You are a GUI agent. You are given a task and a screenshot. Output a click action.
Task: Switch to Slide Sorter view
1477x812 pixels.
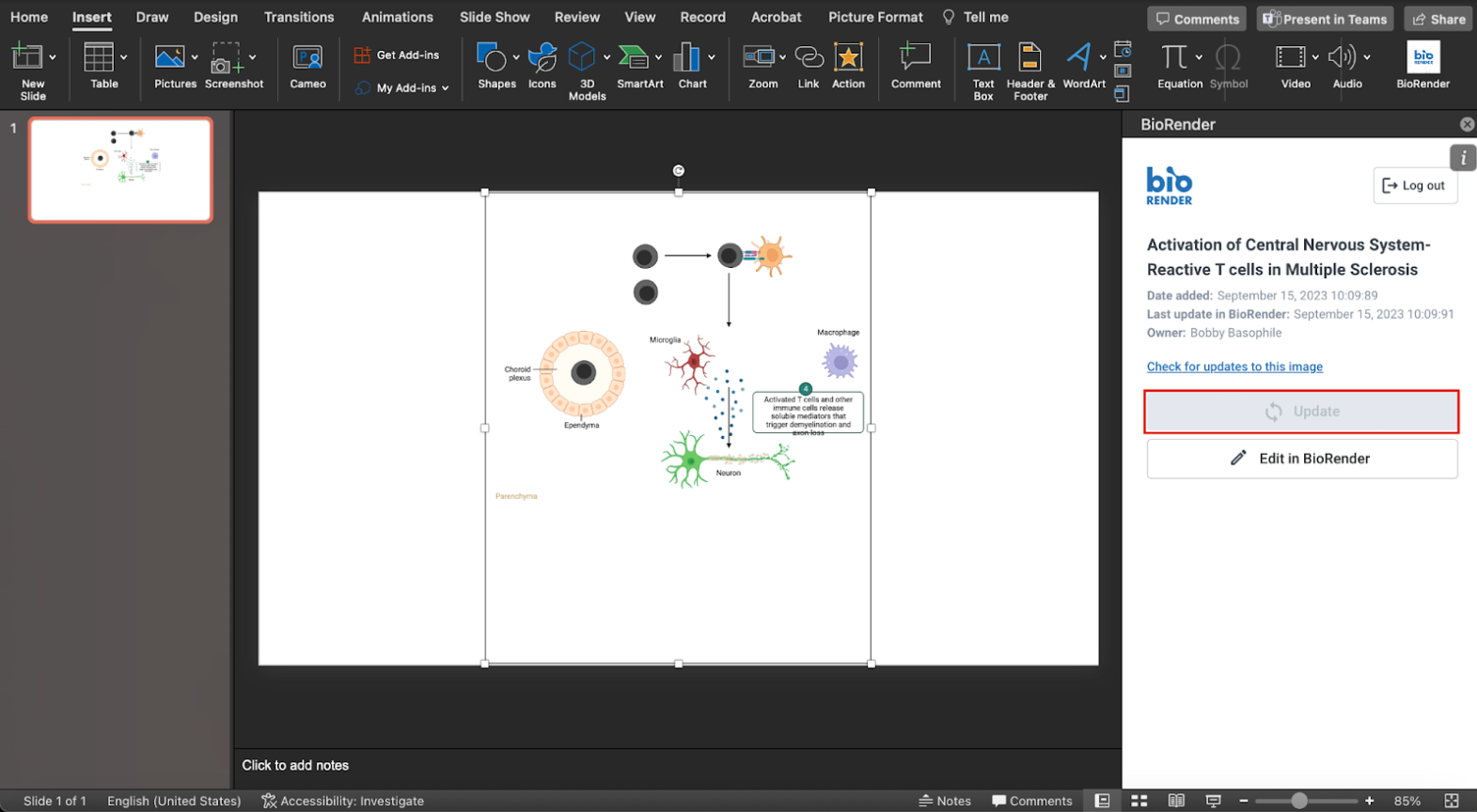[1139, 801]
